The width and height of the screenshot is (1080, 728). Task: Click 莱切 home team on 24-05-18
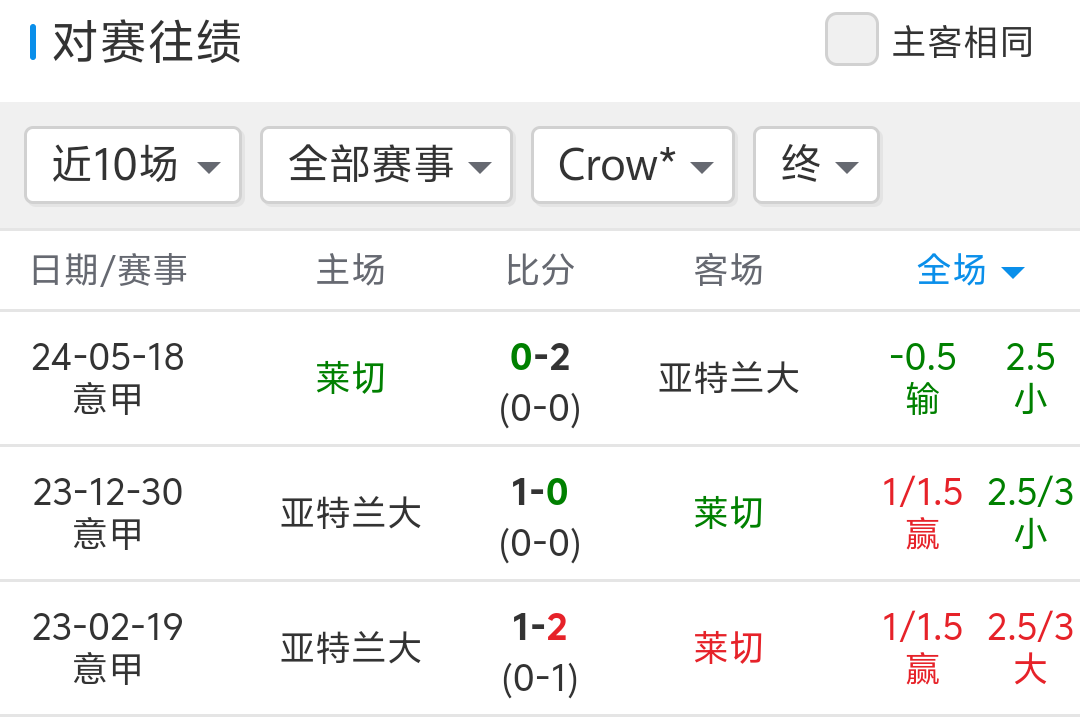pos(350,378)
